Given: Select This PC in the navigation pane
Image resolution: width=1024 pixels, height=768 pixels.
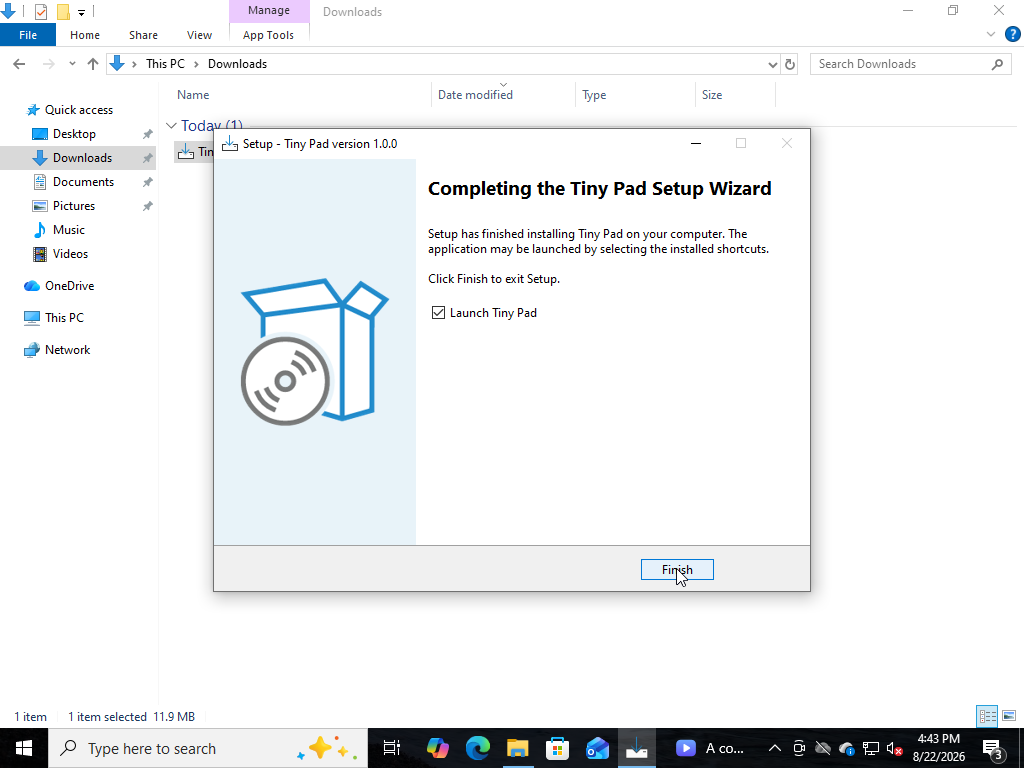Looking at the screenshot, I should click(64, 318).
